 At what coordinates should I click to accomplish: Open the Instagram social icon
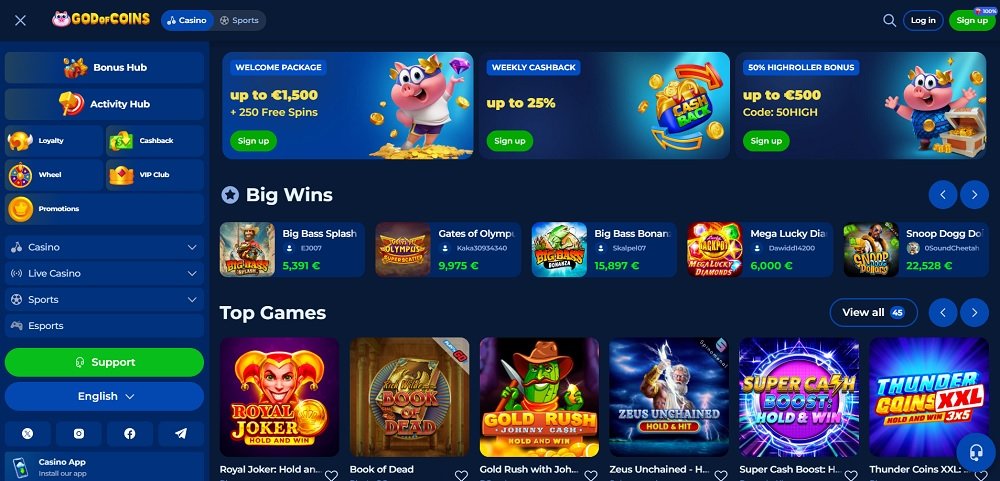78,434
